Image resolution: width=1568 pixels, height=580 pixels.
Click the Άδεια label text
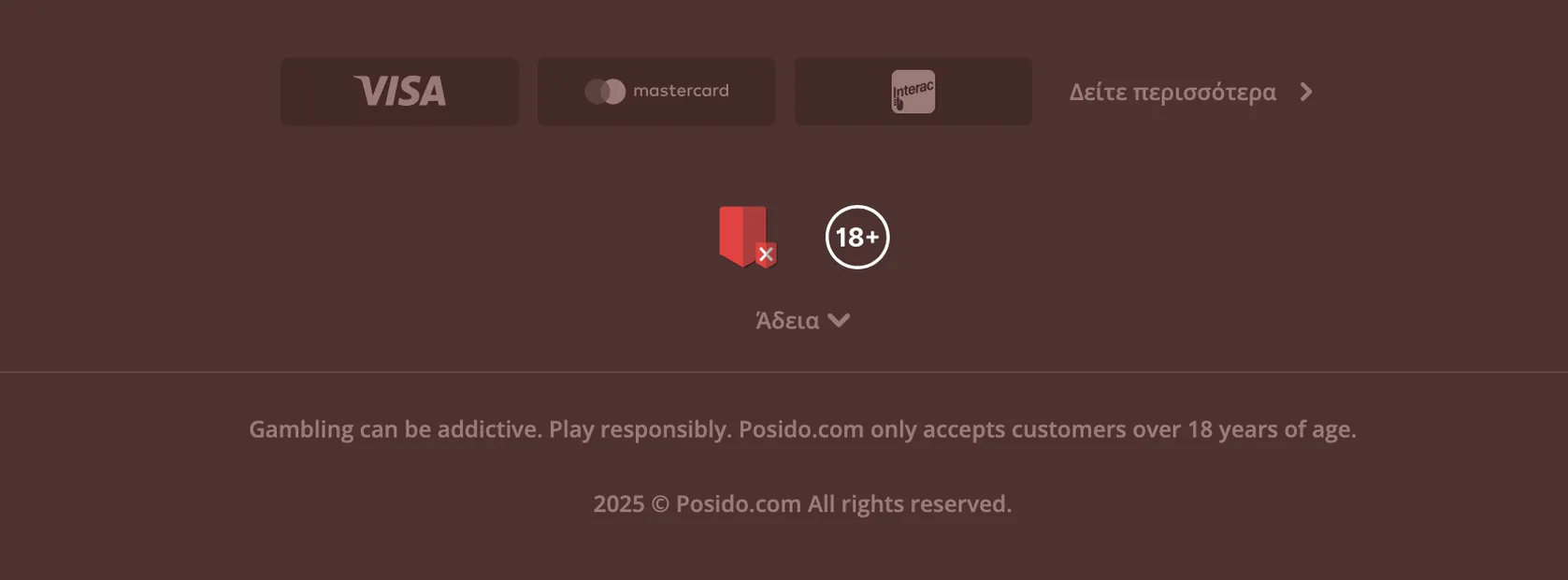[787, 320]
